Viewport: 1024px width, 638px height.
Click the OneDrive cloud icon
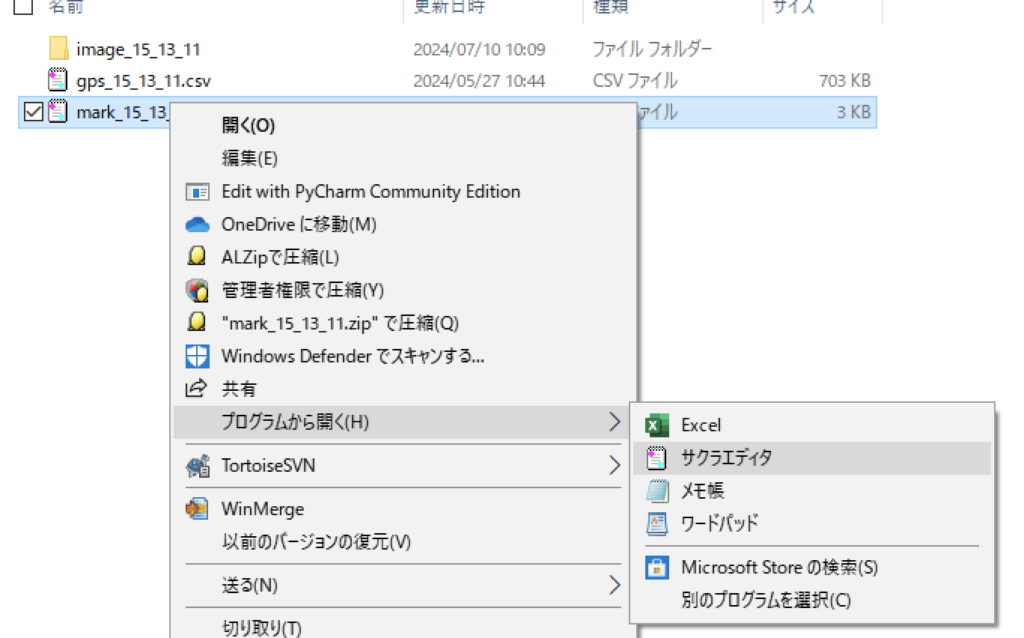click(x=197, y=225)
